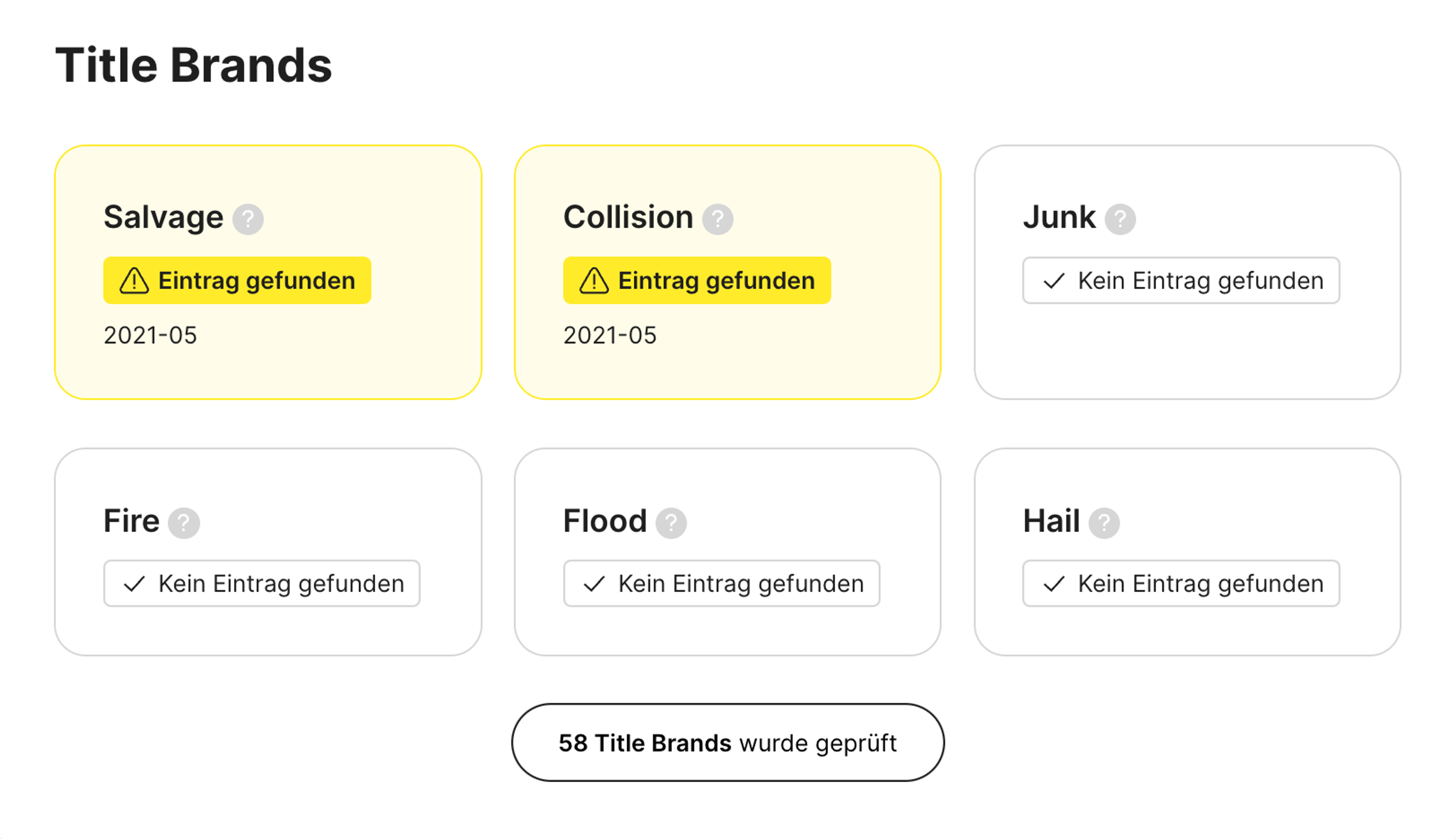
Task: Click Hail's 'Kein Eintrag gefunden' badge
Action: coord(1181,584)
